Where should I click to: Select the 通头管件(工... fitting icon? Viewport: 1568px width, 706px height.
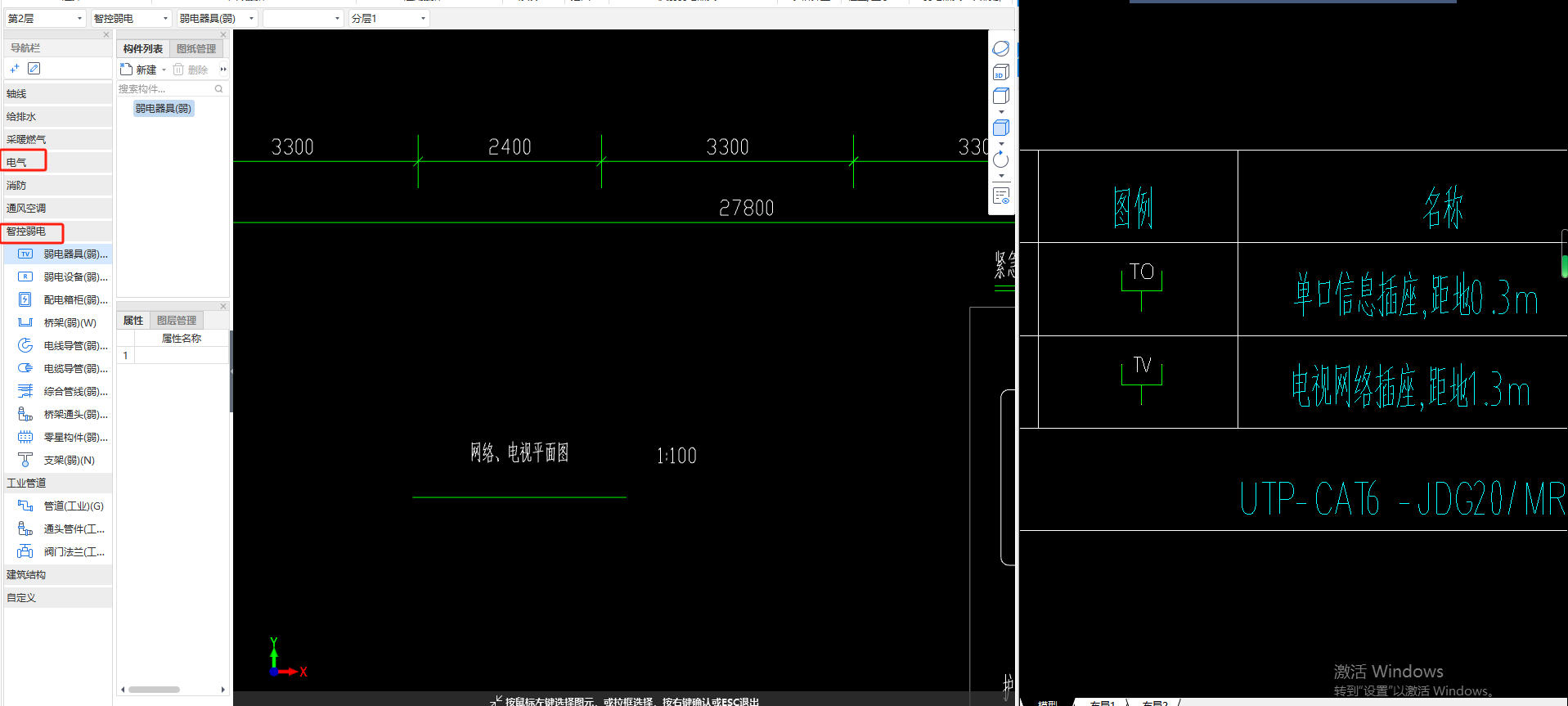pos(25,529)
